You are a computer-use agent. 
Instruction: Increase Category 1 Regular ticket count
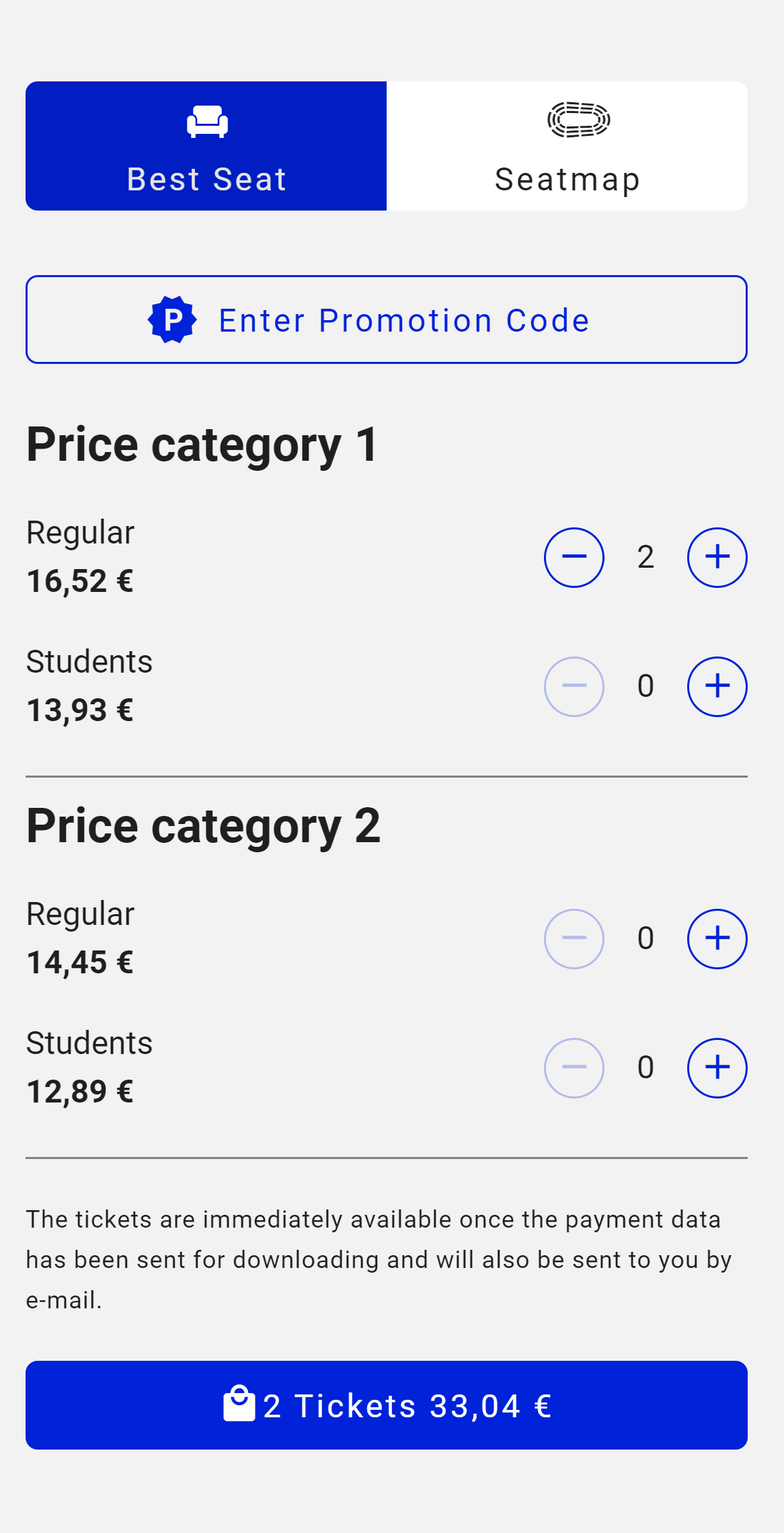(717, 557)
